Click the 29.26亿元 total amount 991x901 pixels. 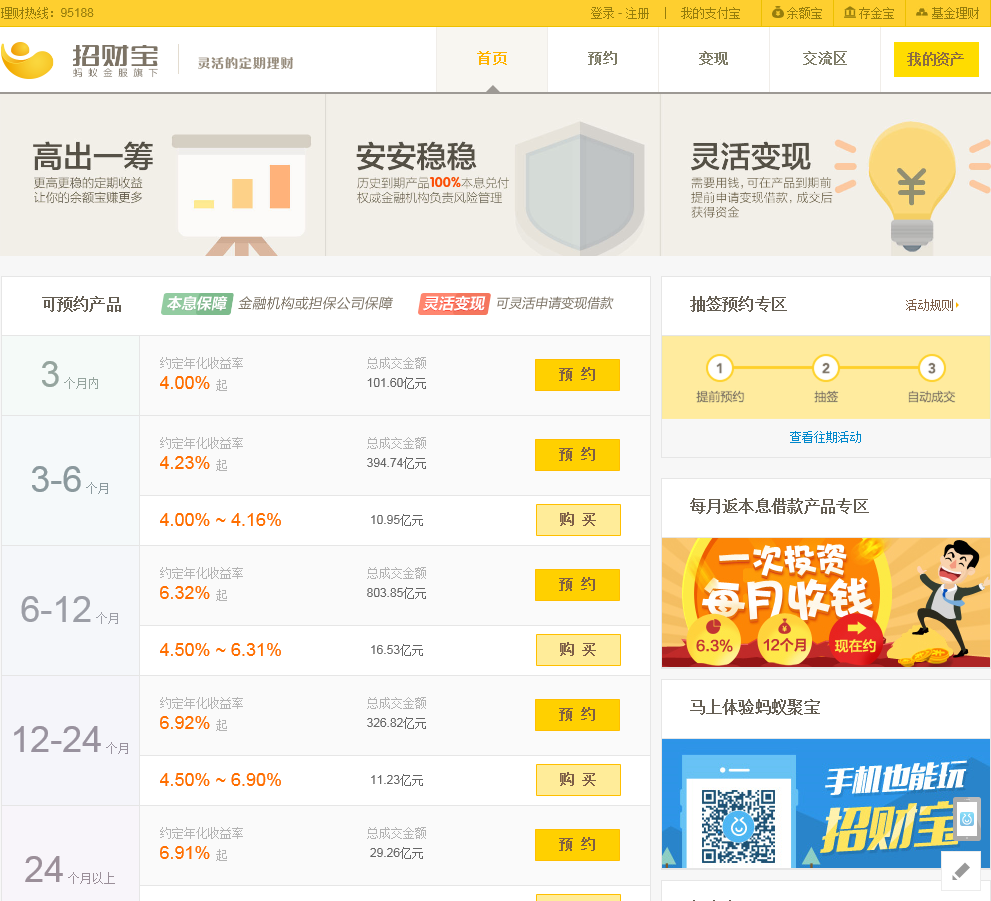click(396, 853)
